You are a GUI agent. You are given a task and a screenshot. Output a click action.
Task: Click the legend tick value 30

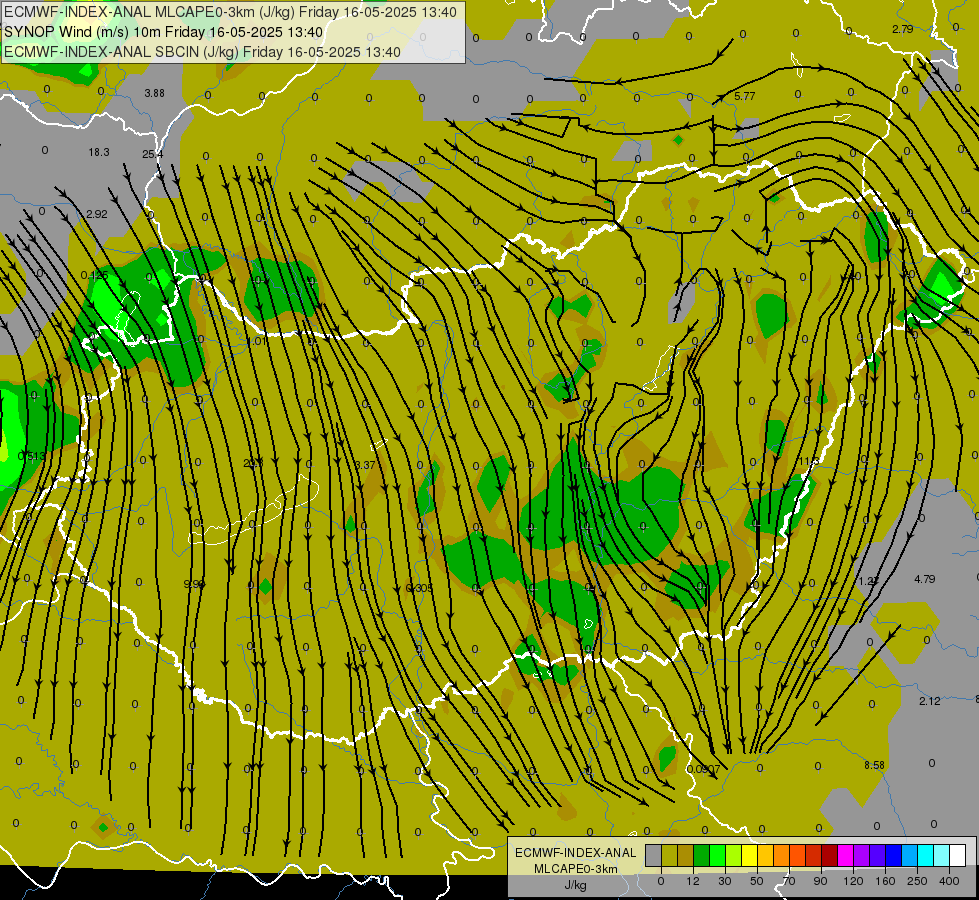pos(725,881)
